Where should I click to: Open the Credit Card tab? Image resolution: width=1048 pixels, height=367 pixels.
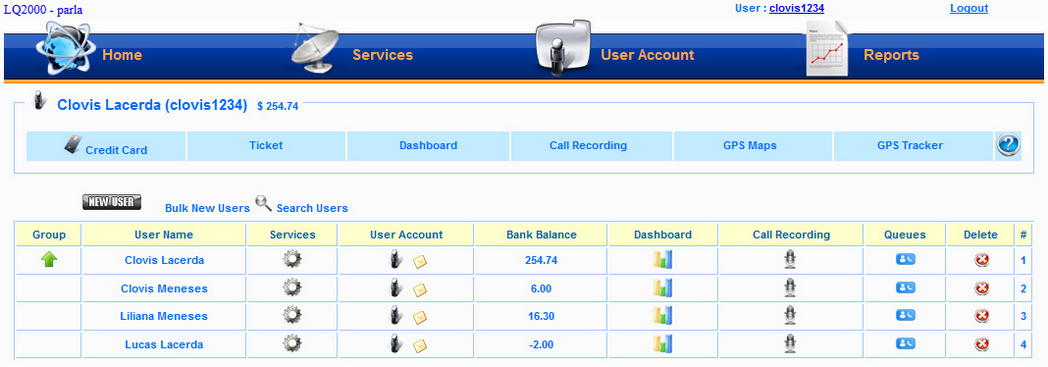click(106, 146)
